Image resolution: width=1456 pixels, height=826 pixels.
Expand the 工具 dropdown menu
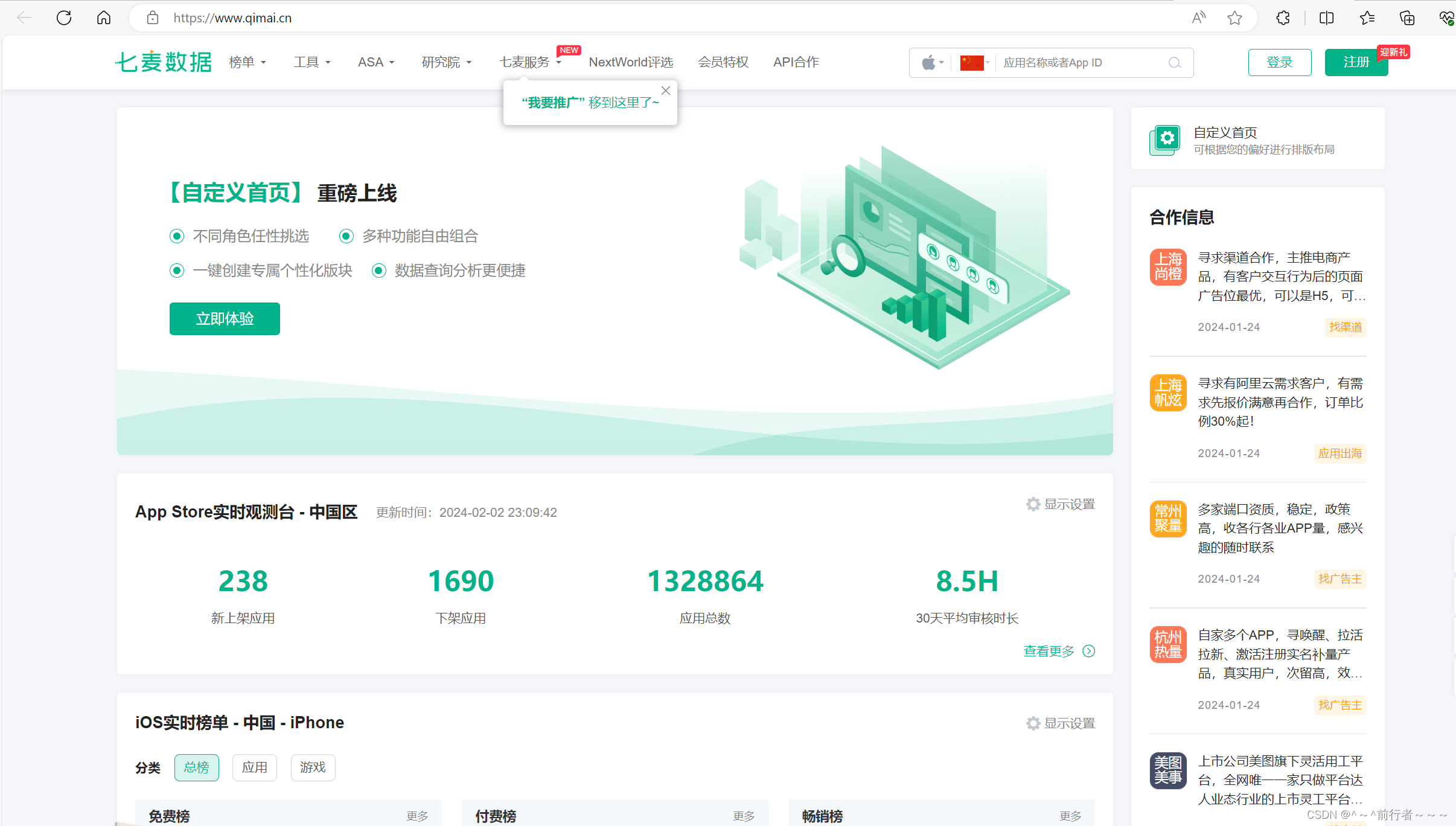pos(312,62)
